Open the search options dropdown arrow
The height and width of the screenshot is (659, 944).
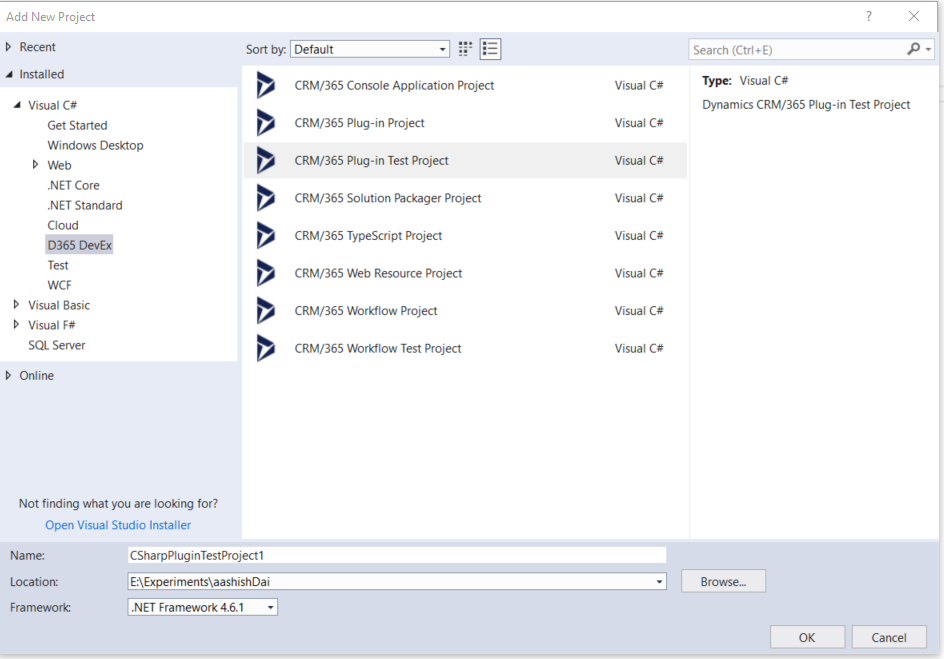point(928,50)
